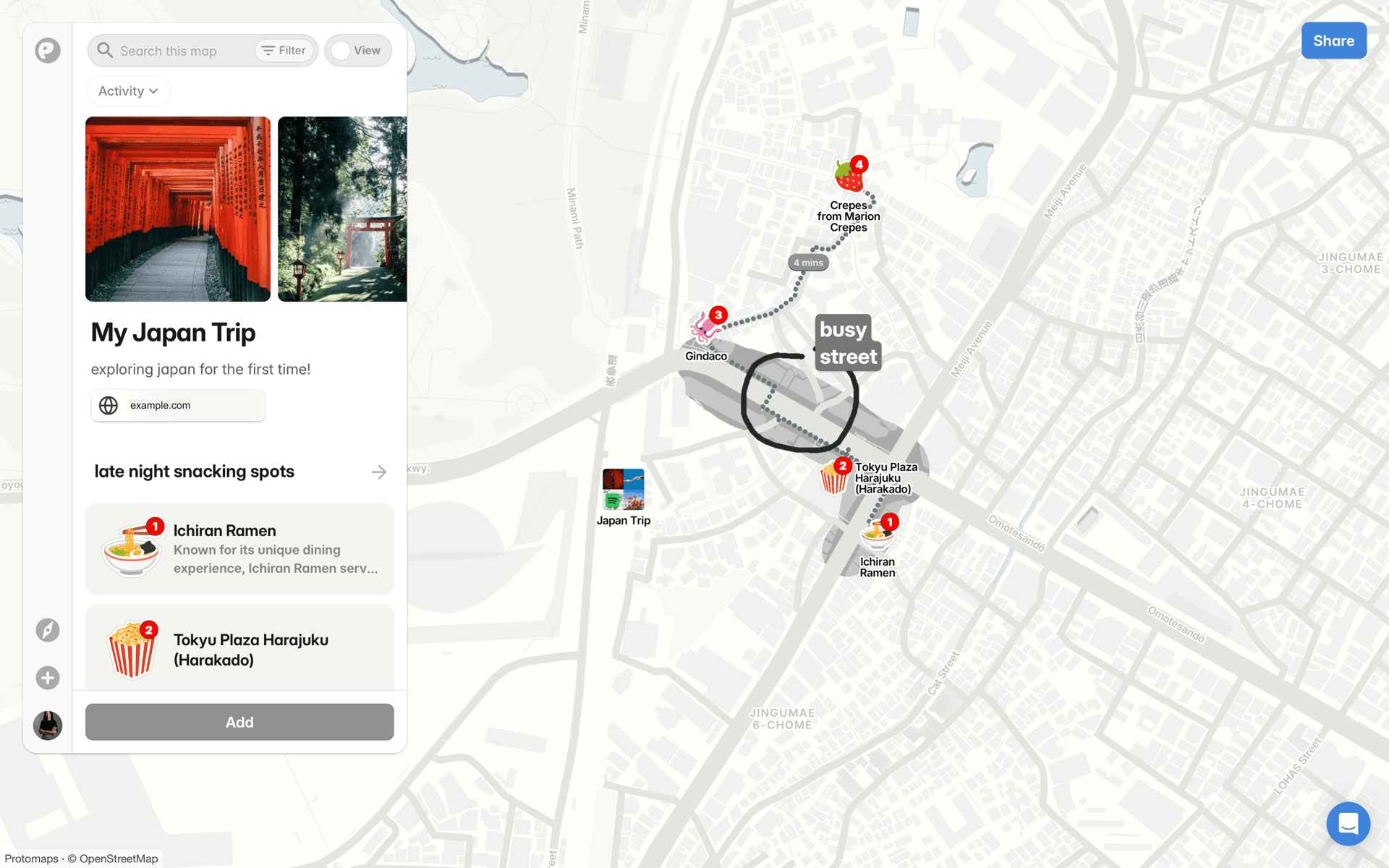Viewport: 1389px width, 868px height.
Task: Open the chat support bubble
Action: click(x=1348, y=823)
